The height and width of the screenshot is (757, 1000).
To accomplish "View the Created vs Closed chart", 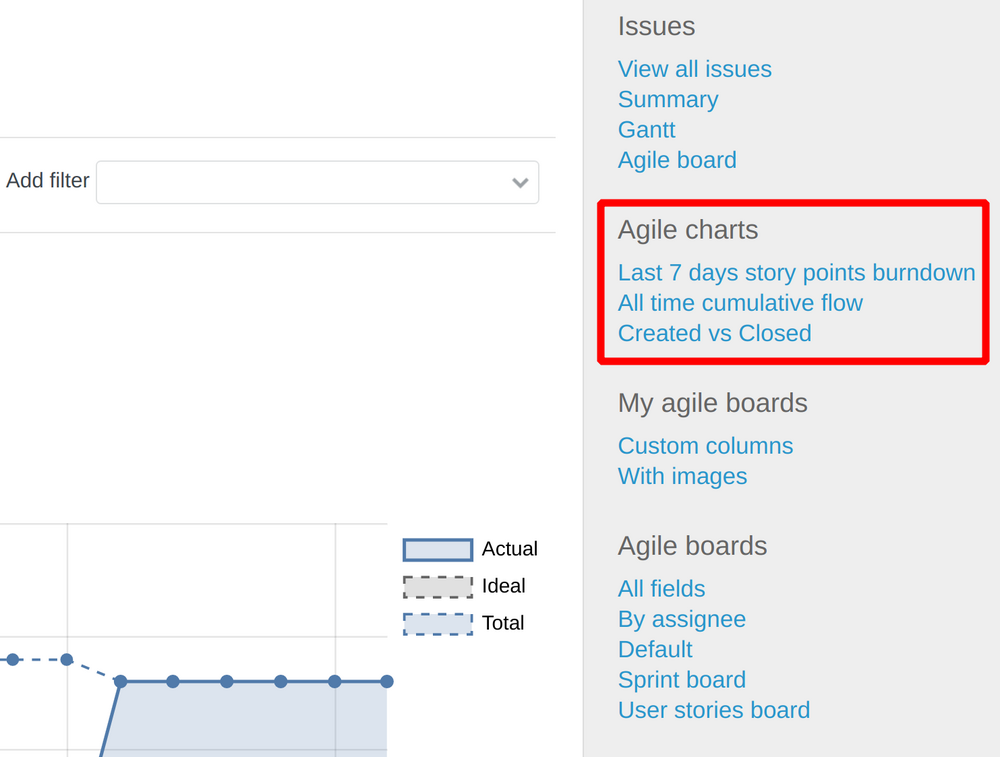I will click(714, 333).
